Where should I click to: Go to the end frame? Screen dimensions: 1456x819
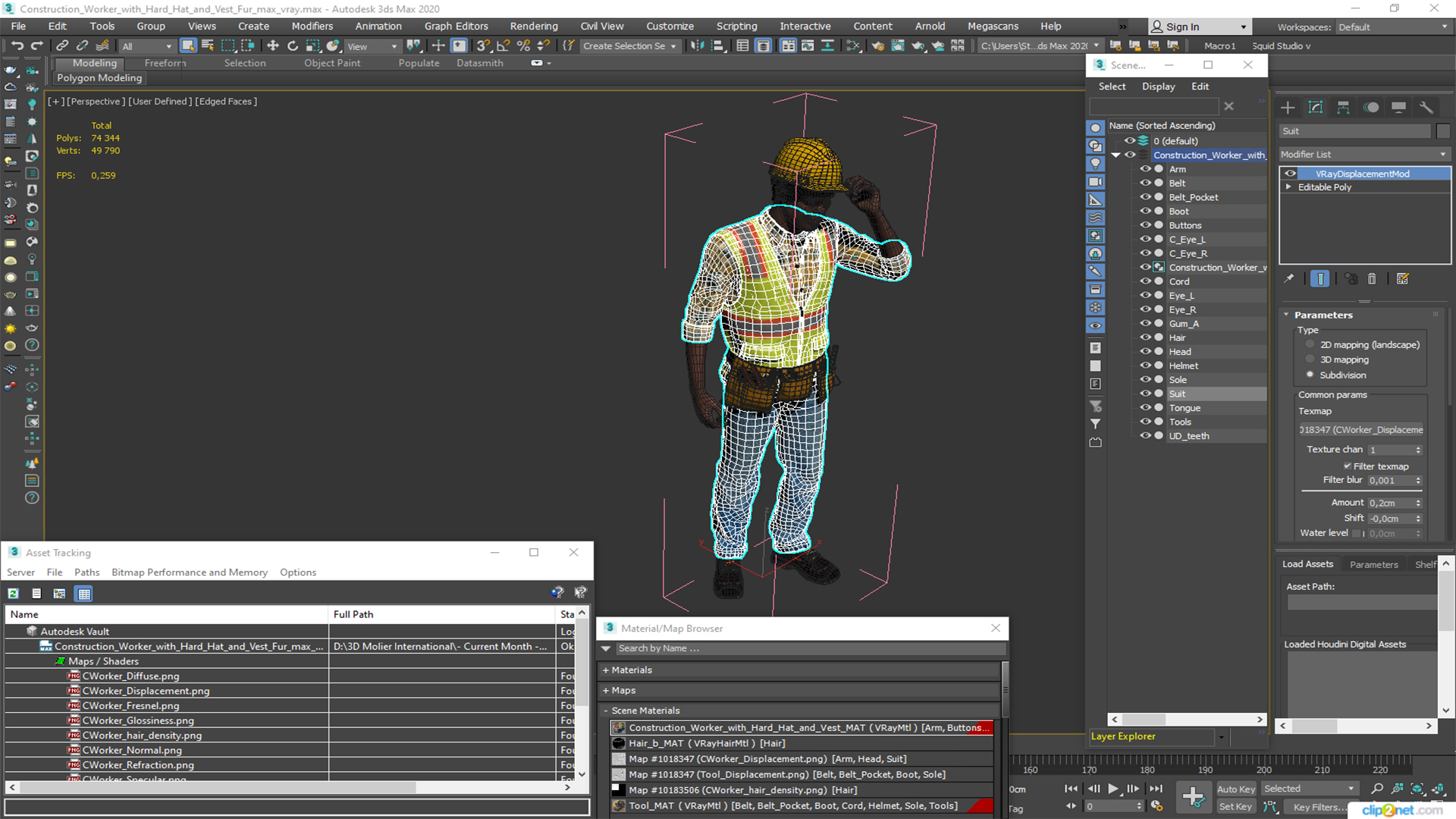pos(1156,789)
